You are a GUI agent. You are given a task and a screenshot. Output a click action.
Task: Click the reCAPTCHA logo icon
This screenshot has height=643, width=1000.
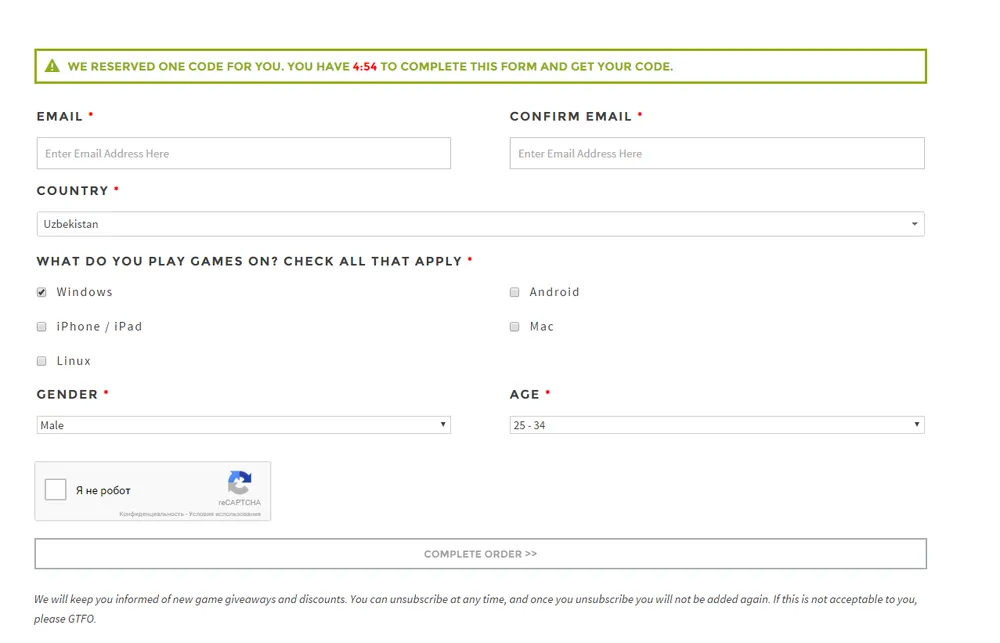pyautogui.click(x=239, y=484)
